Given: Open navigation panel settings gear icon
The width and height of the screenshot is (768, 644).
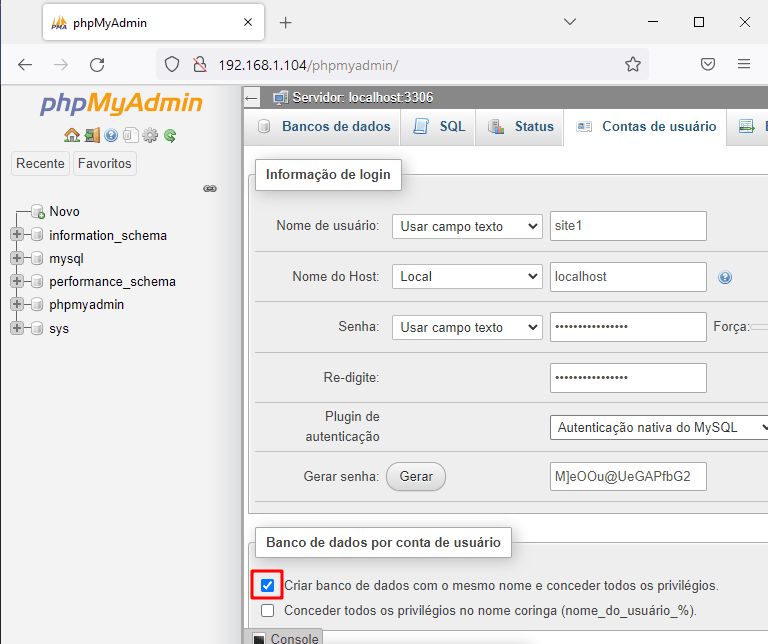Looking at the screenshot, I should pyautogui.click(x=150, y=135).
